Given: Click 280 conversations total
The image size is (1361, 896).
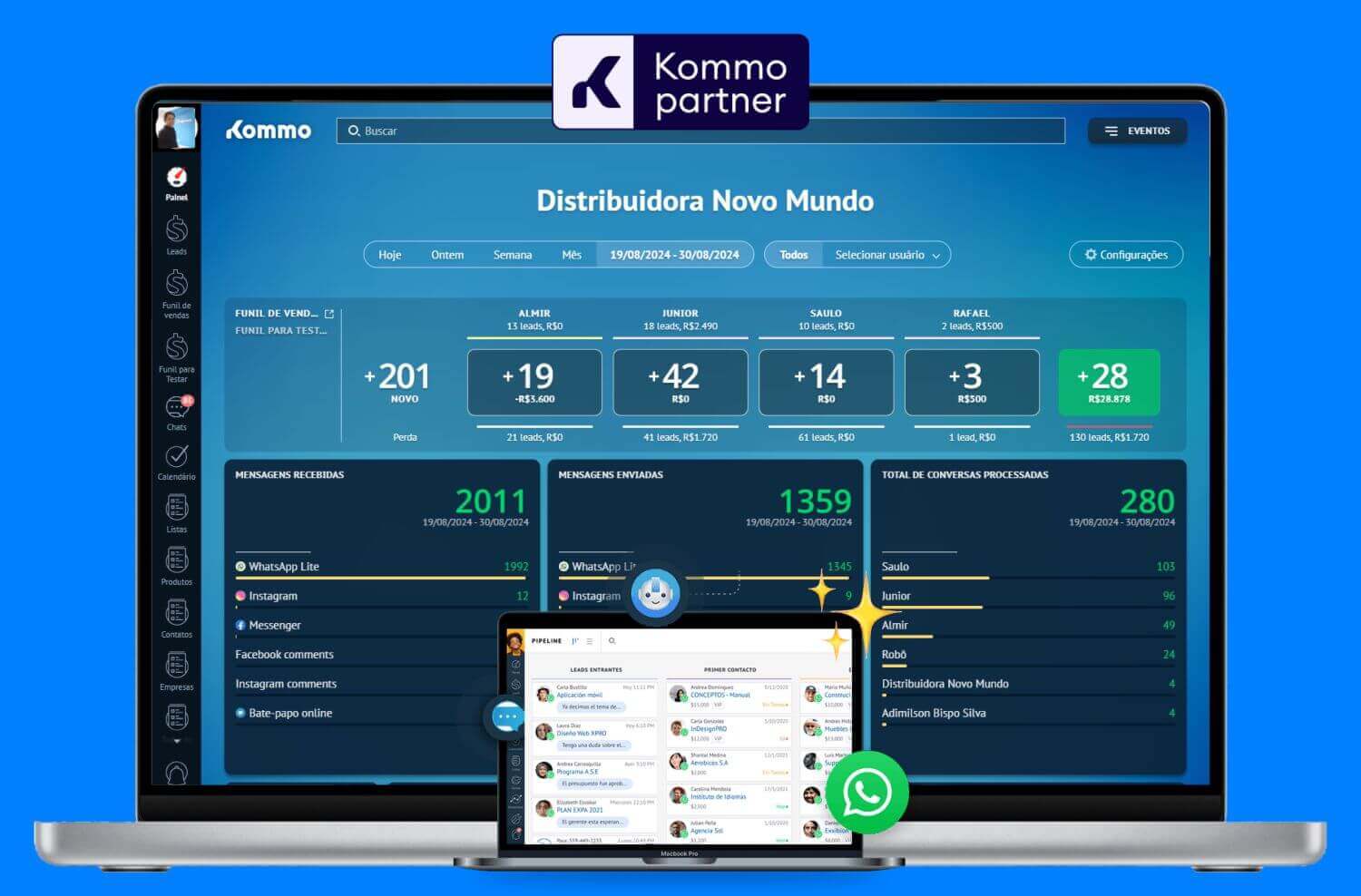Looking at the screenshot, I should pyautogui.click(x=1147, y=502).
